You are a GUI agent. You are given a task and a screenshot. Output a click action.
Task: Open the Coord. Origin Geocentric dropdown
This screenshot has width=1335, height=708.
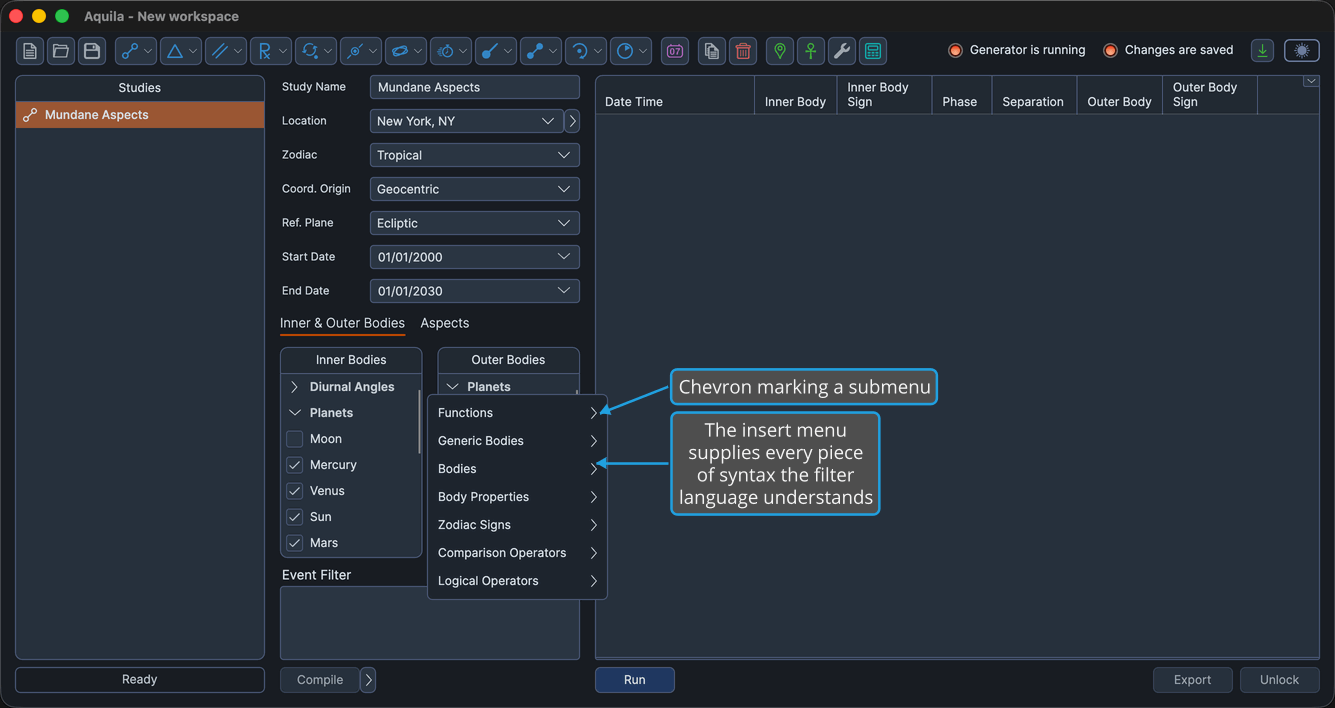(475, 189)
